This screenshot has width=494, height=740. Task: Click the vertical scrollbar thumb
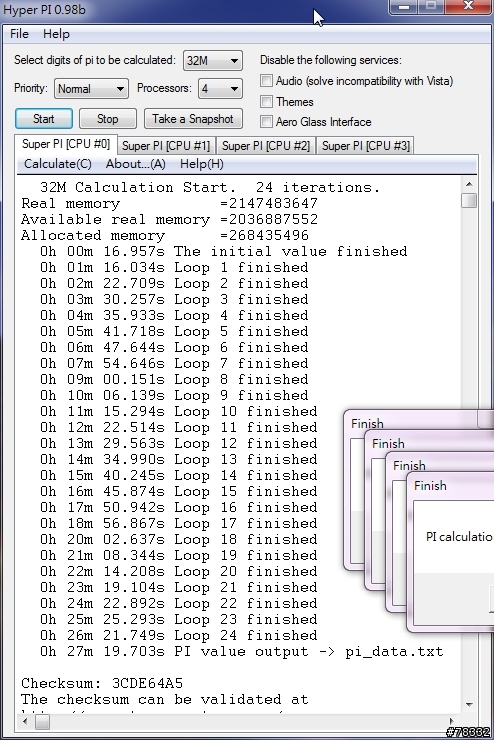(x=469, y=200)
